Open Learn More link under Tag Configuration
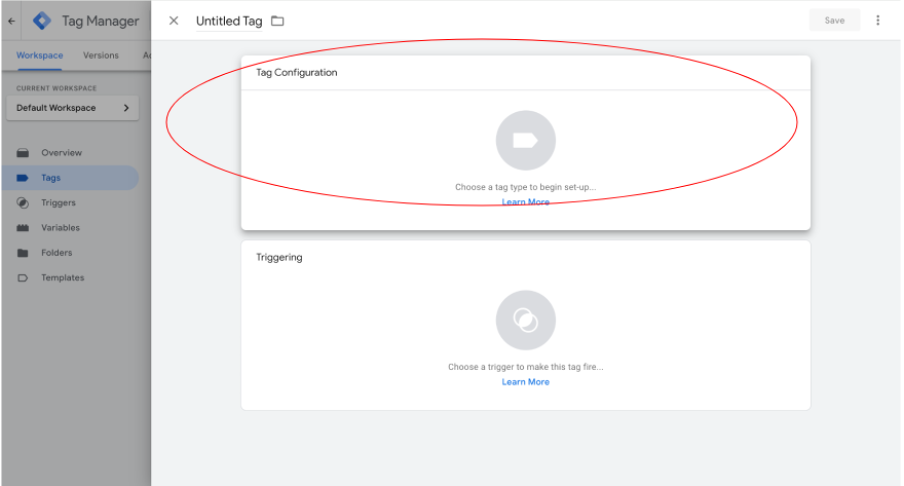The height and width of the screenshot is (486, 904). 525,202
